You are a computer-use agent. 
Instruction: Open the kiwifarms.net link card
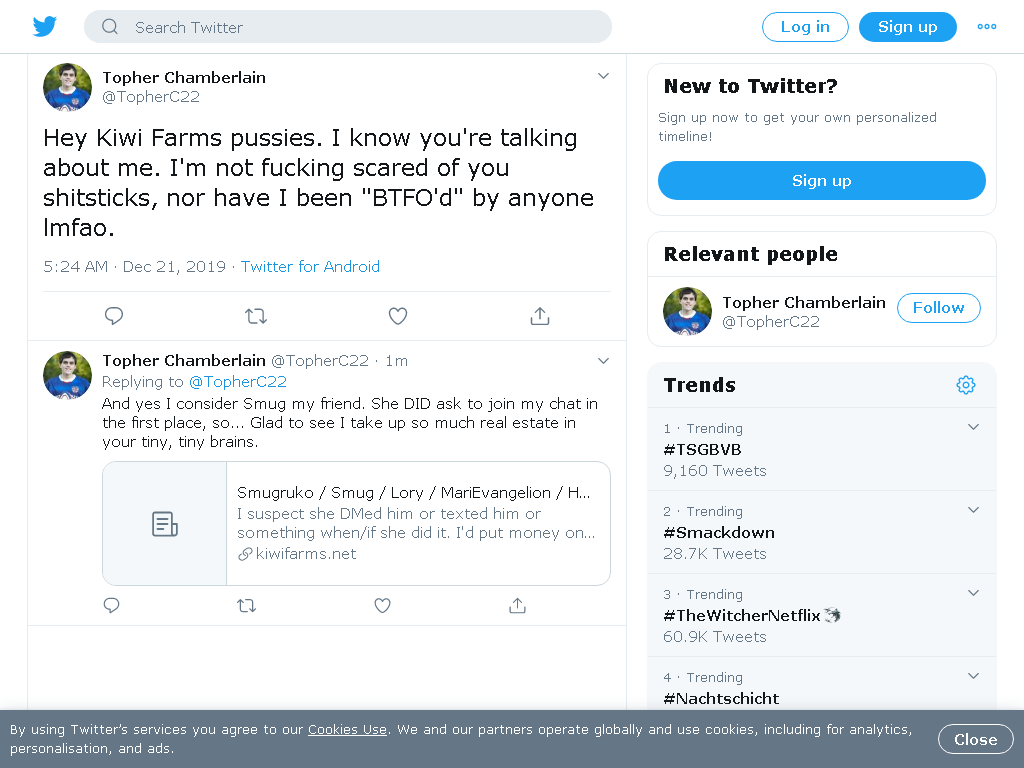click(x=357, y=523)
